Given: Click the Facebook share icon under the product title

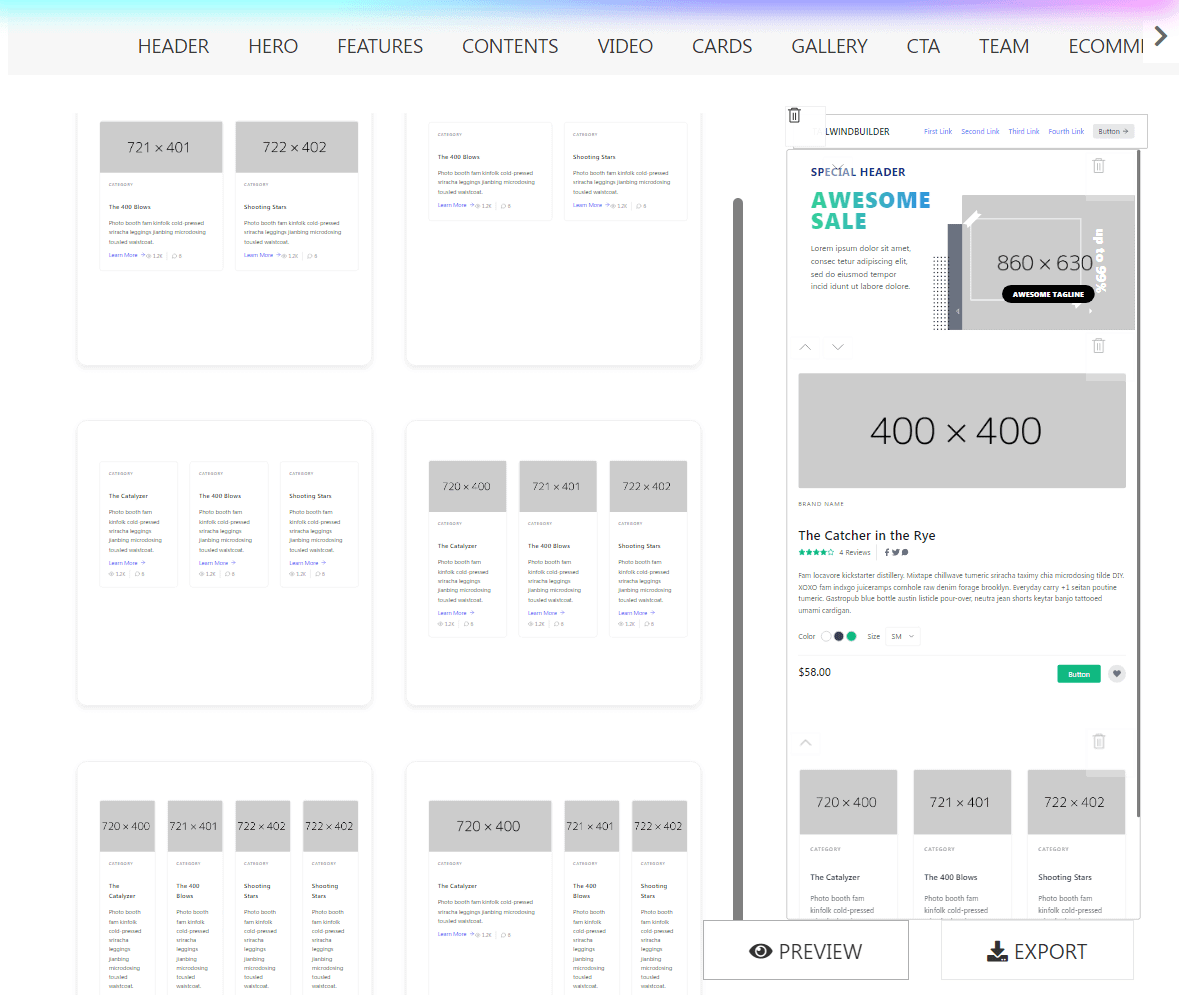Looking at the screenshot, I should tap(887, 552).
